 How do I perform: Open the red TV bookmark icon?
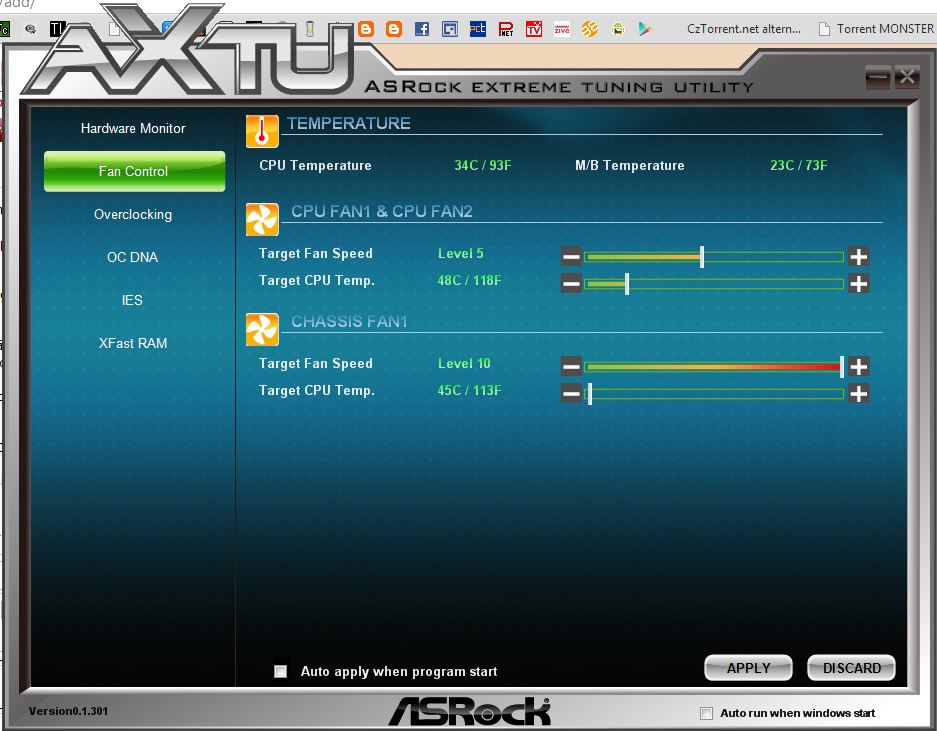click(534, 29)
